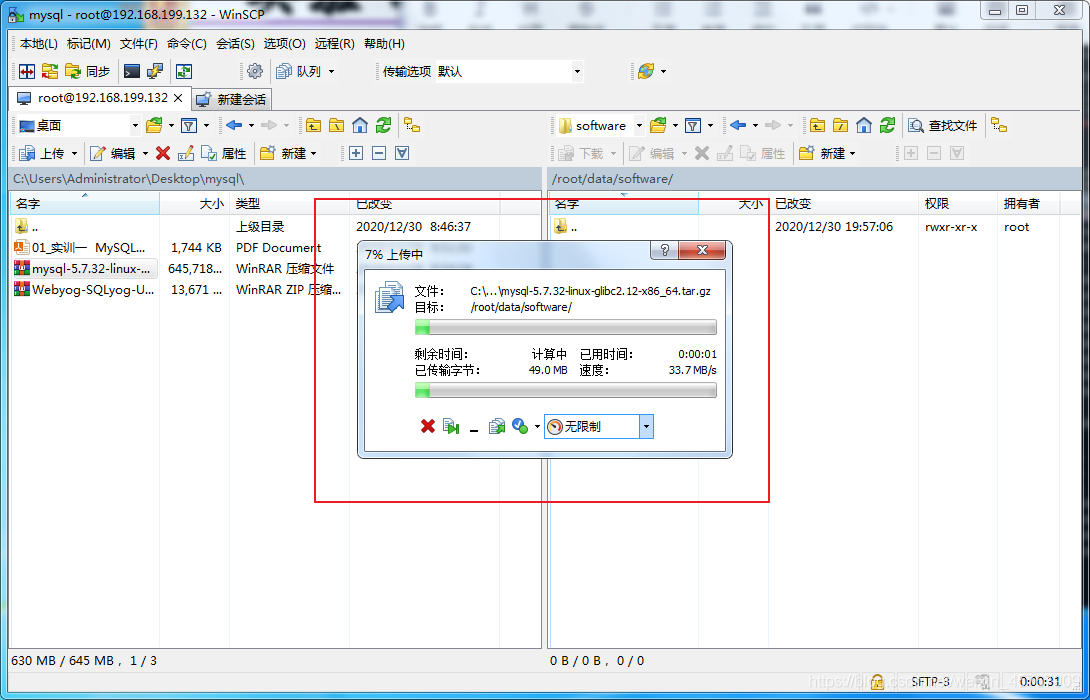Click local unselect files minus icon
This screenshot has width=1090, height=700.
[379, 153]
